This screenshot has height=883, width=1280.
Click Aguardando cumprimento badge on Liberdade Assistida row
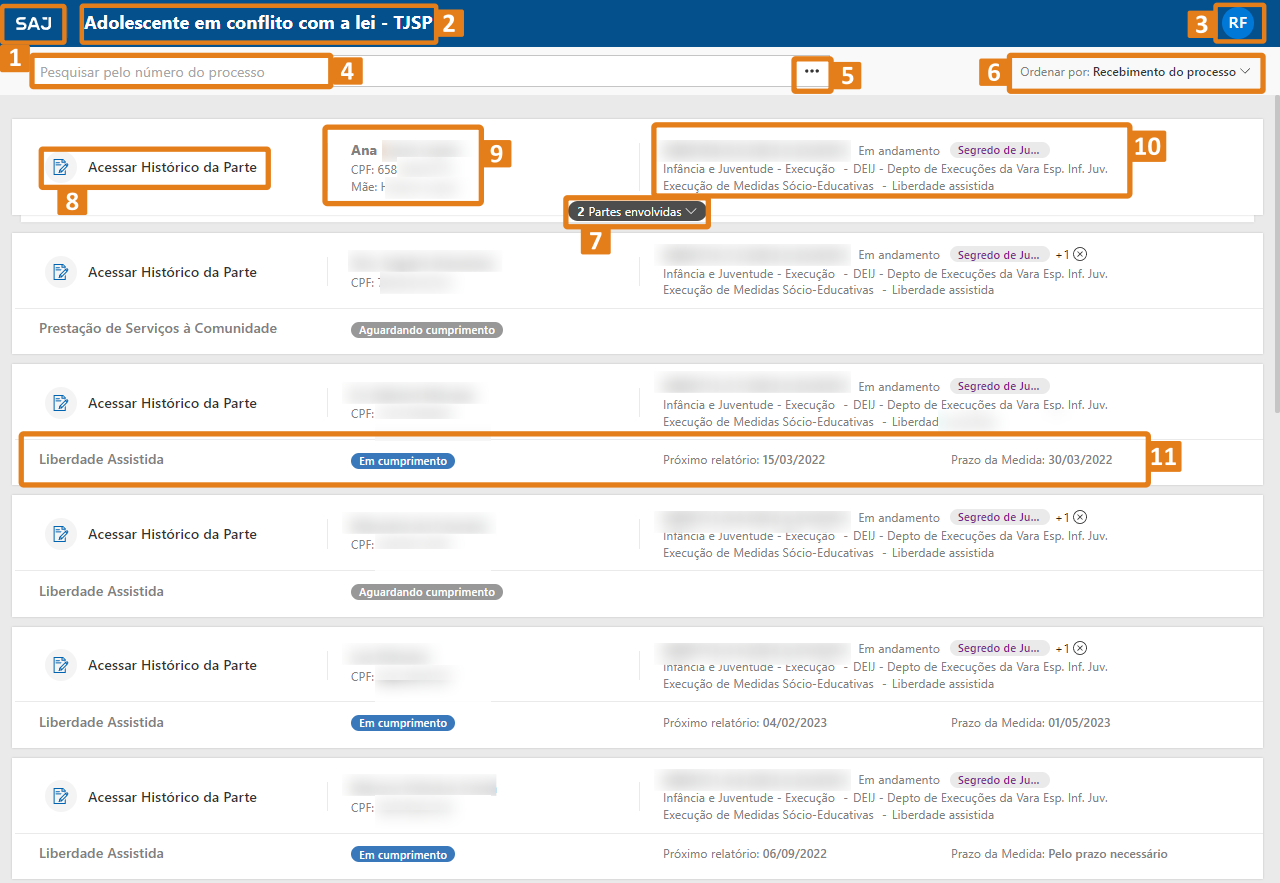pyautogui.click(x=427, y=592)
